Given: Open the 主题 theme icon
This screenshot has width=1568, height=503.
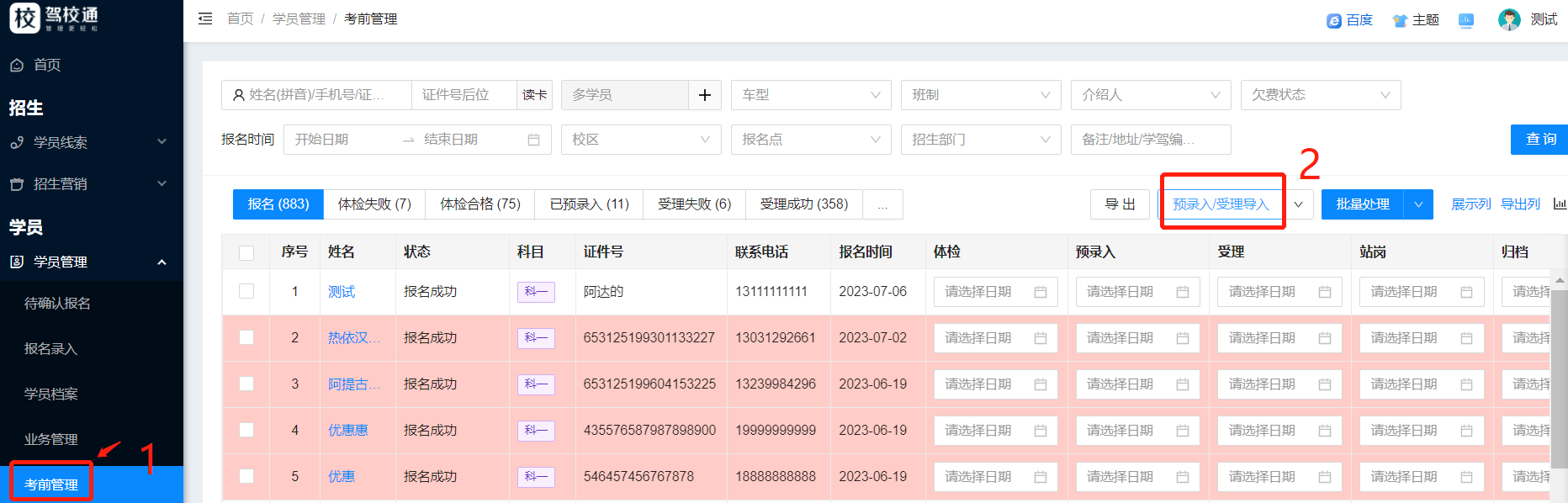Looking at the screenshot, I should coord(1400,20).
